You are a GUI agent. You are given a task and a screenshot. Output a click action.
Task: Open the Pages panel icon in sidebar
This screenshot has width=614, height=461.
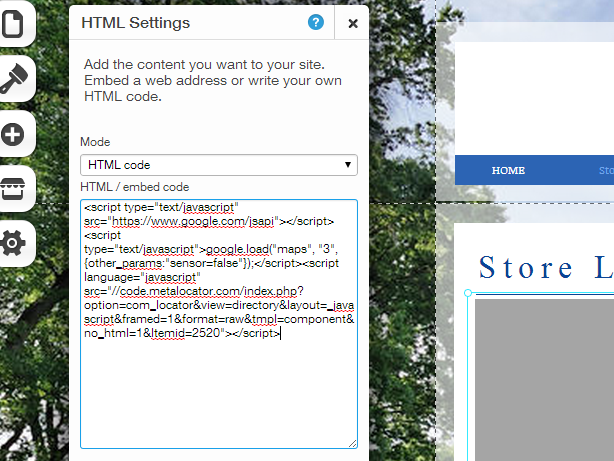pos(13,24)
